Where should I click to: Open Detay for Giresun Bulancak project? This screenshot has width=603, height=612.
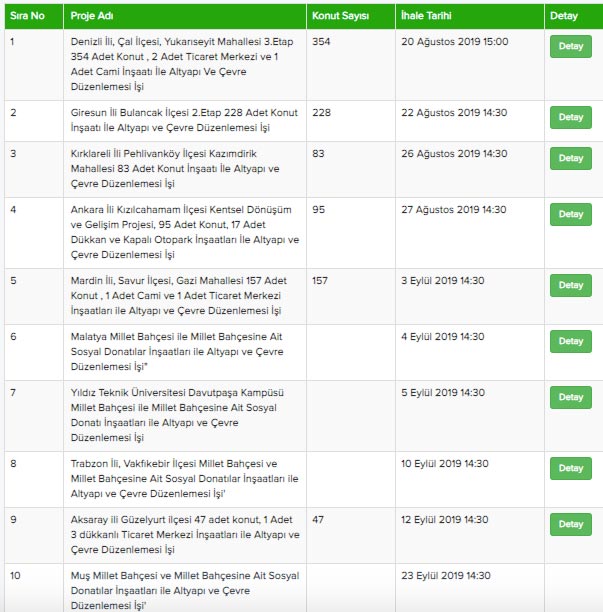click(x=570, y=117)
